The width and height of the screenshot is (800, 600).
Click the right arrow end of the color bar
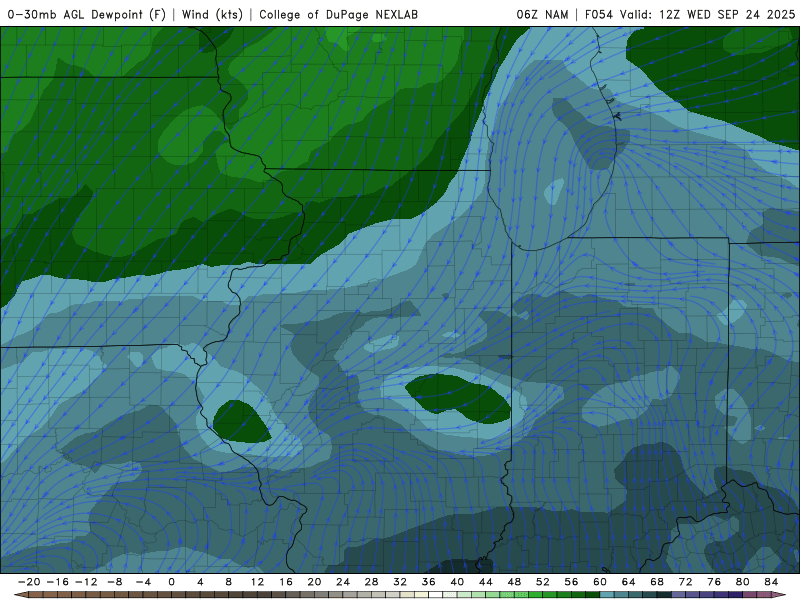pyautogui.click(x=780, y=595)
